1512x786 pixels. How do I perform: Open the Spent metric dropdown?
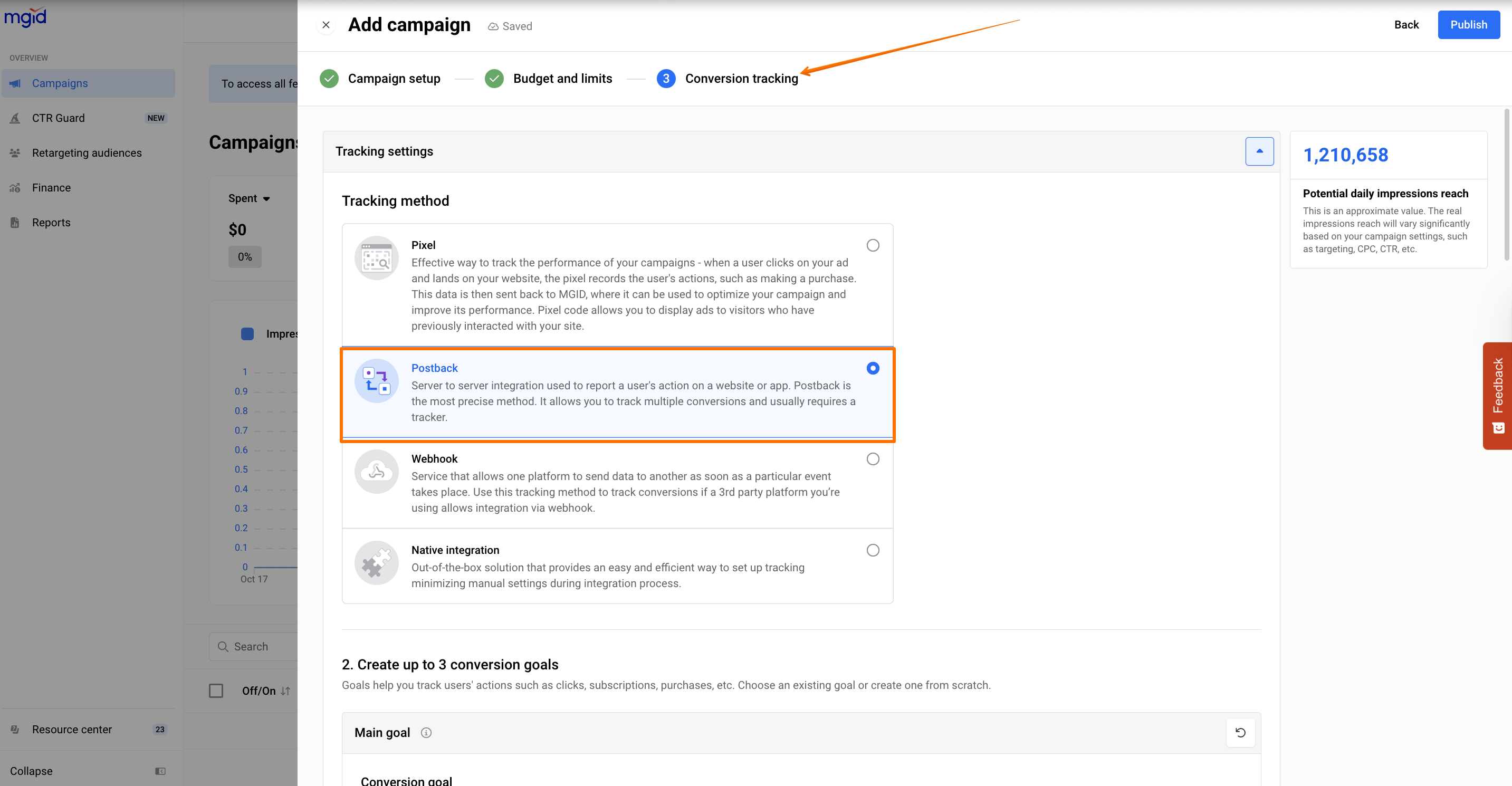(x=249, y=198)
